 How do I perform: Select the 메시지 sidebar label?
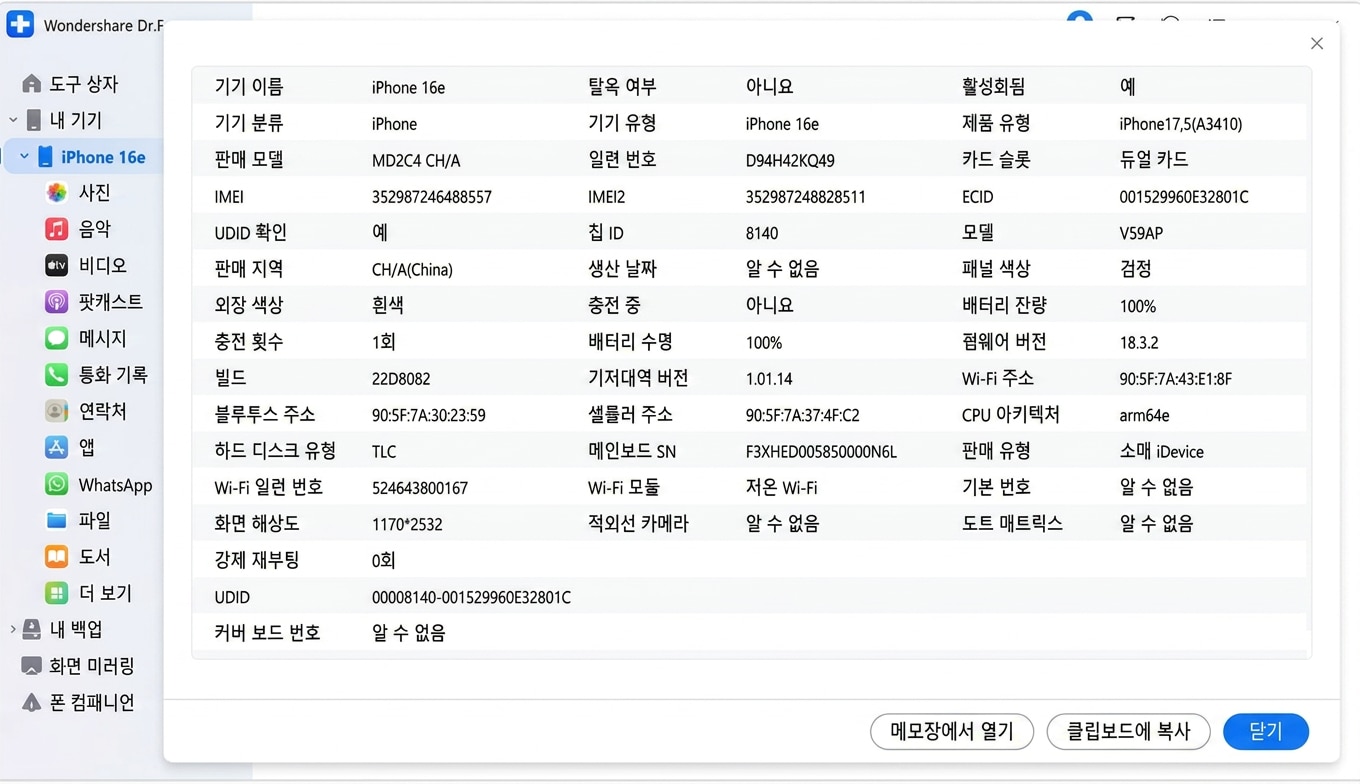103,338
